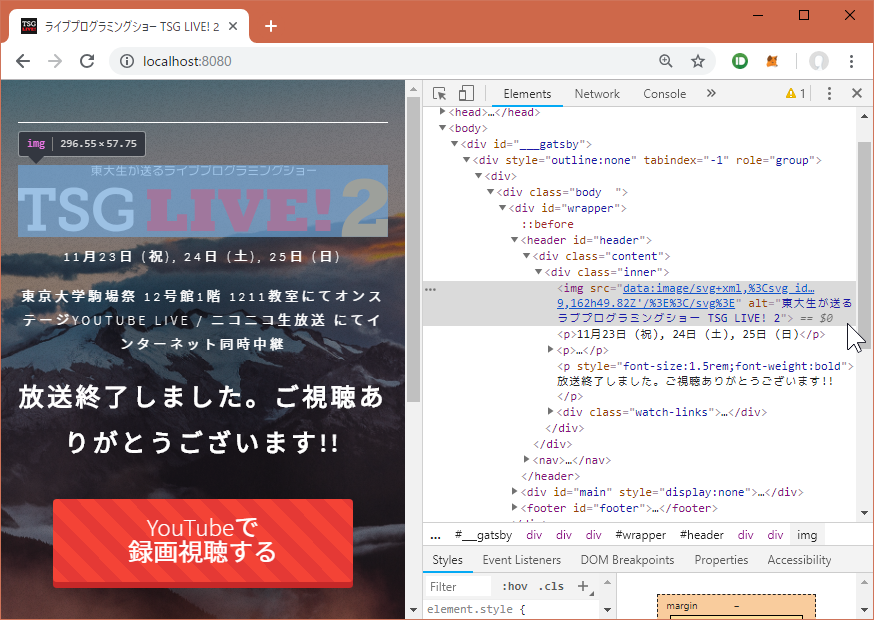874x620 pixels.
Task: Switch to the Console tab
Action: pos(664,94)
